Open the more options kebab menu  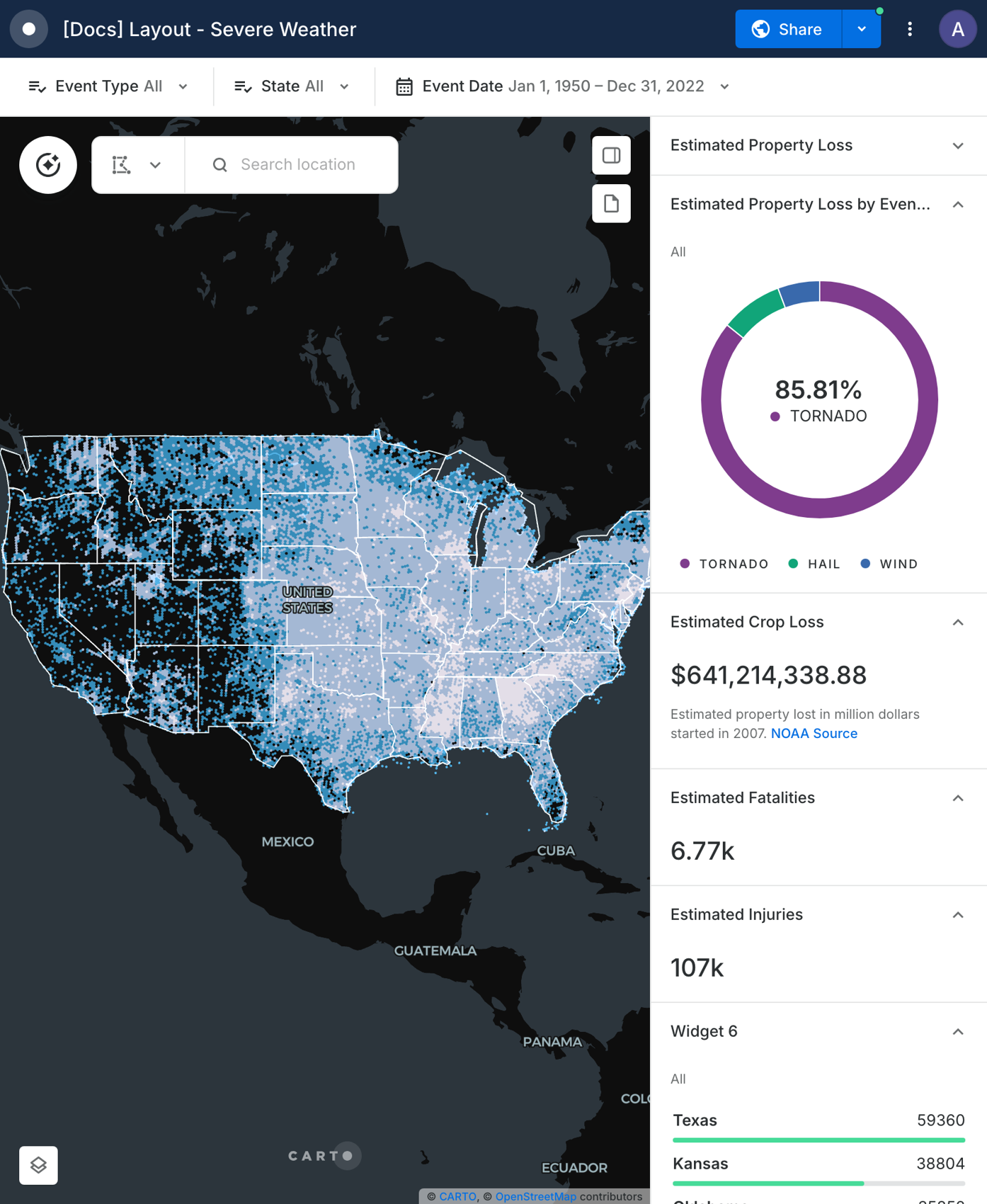[x=910, y=29]
